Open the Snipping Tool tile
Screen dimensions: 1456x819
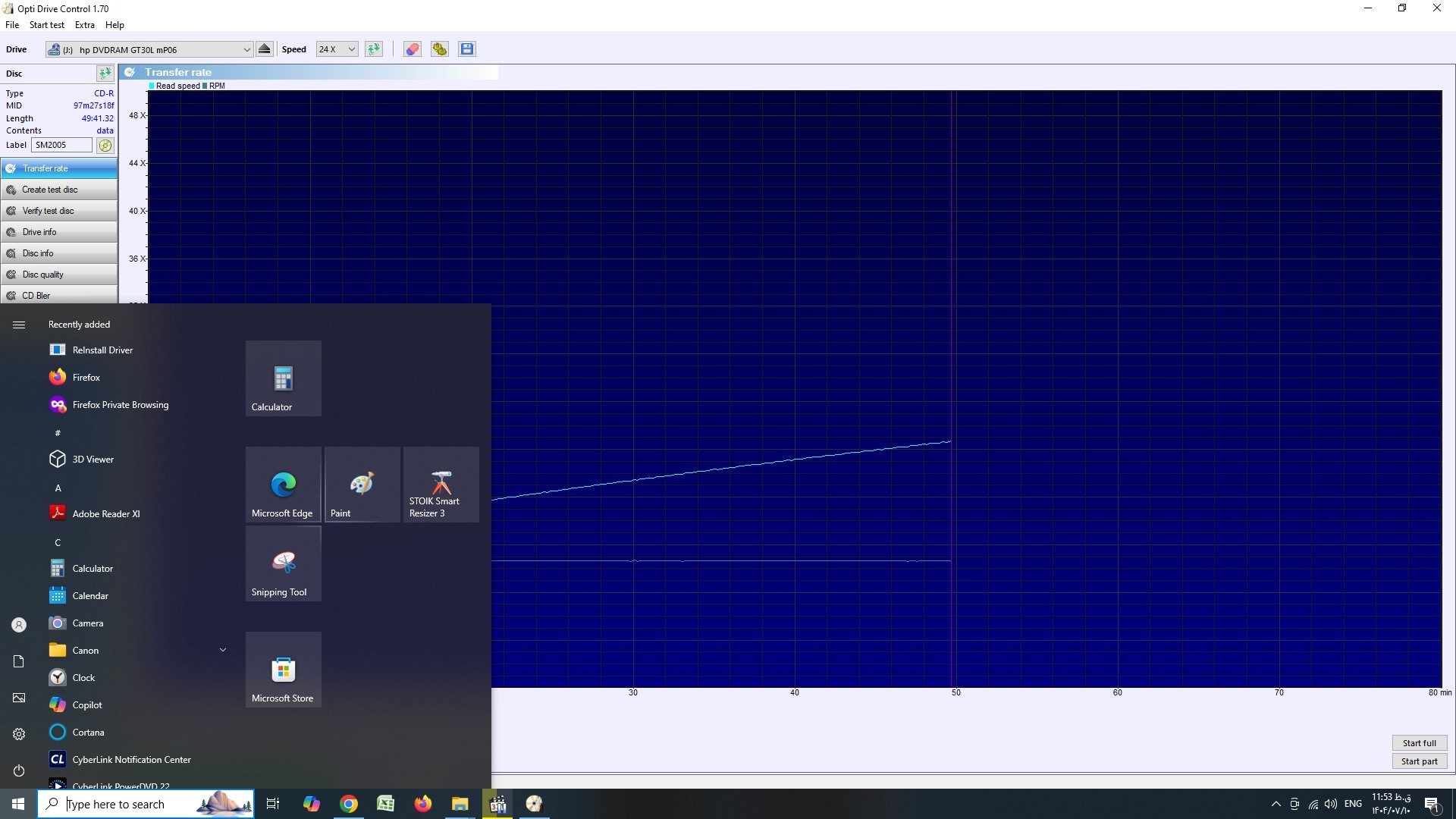[283, 564]
